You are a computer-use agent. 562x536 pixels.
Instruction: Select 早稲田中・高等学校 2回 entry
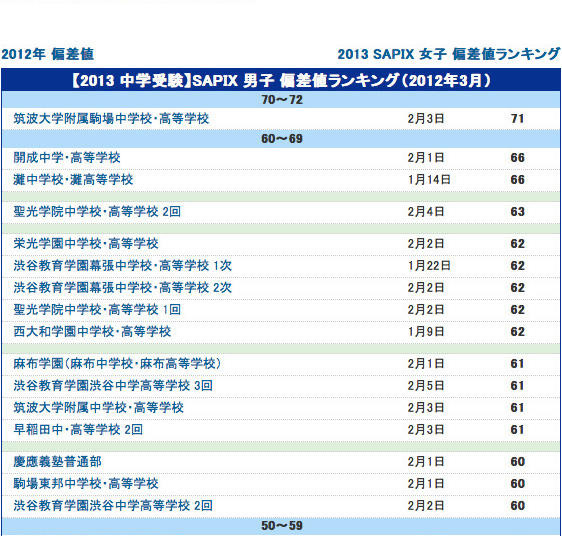(x=78, y=430)
